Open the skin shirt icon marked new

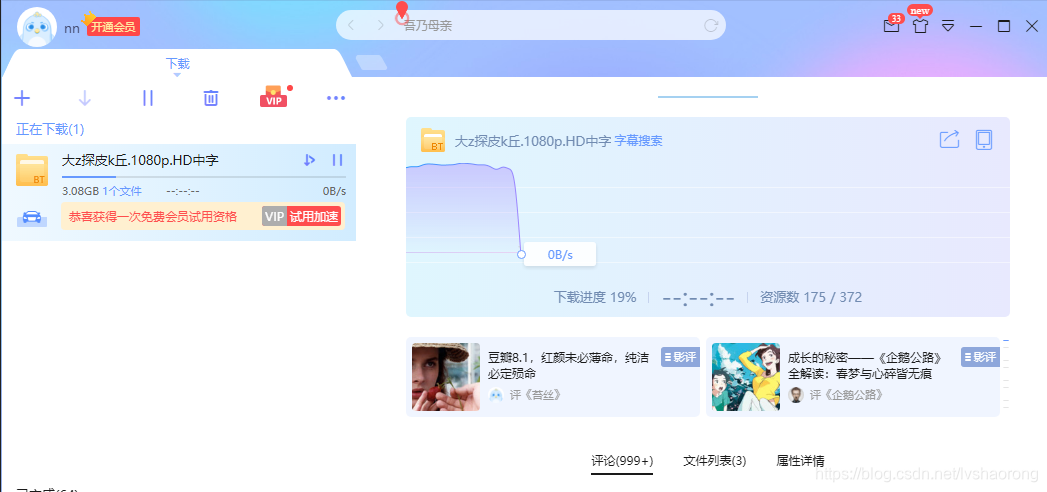(x=920, y=25)
